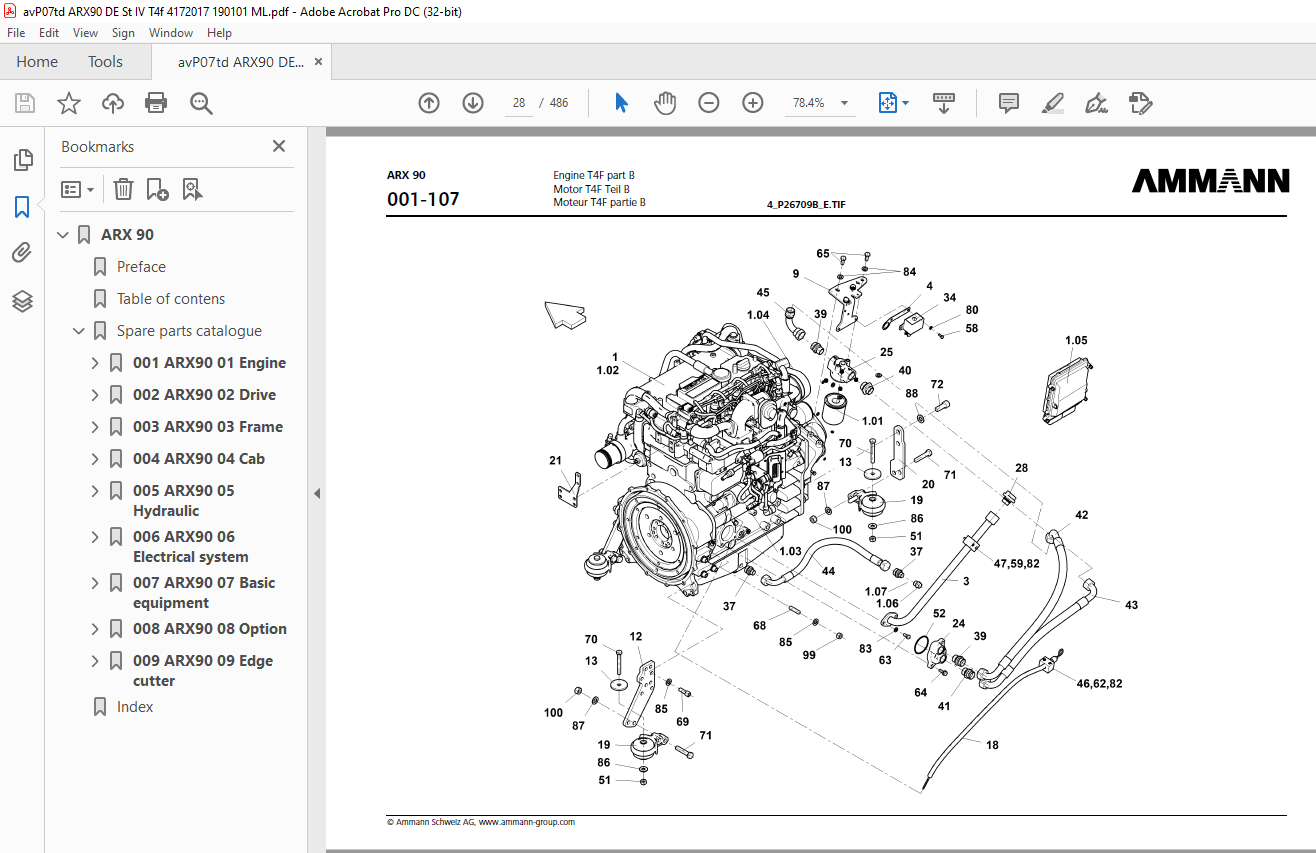Open the Attachments paperclip panel
The width and height of the screenshot is (1316, 853).
click(22, 253)
